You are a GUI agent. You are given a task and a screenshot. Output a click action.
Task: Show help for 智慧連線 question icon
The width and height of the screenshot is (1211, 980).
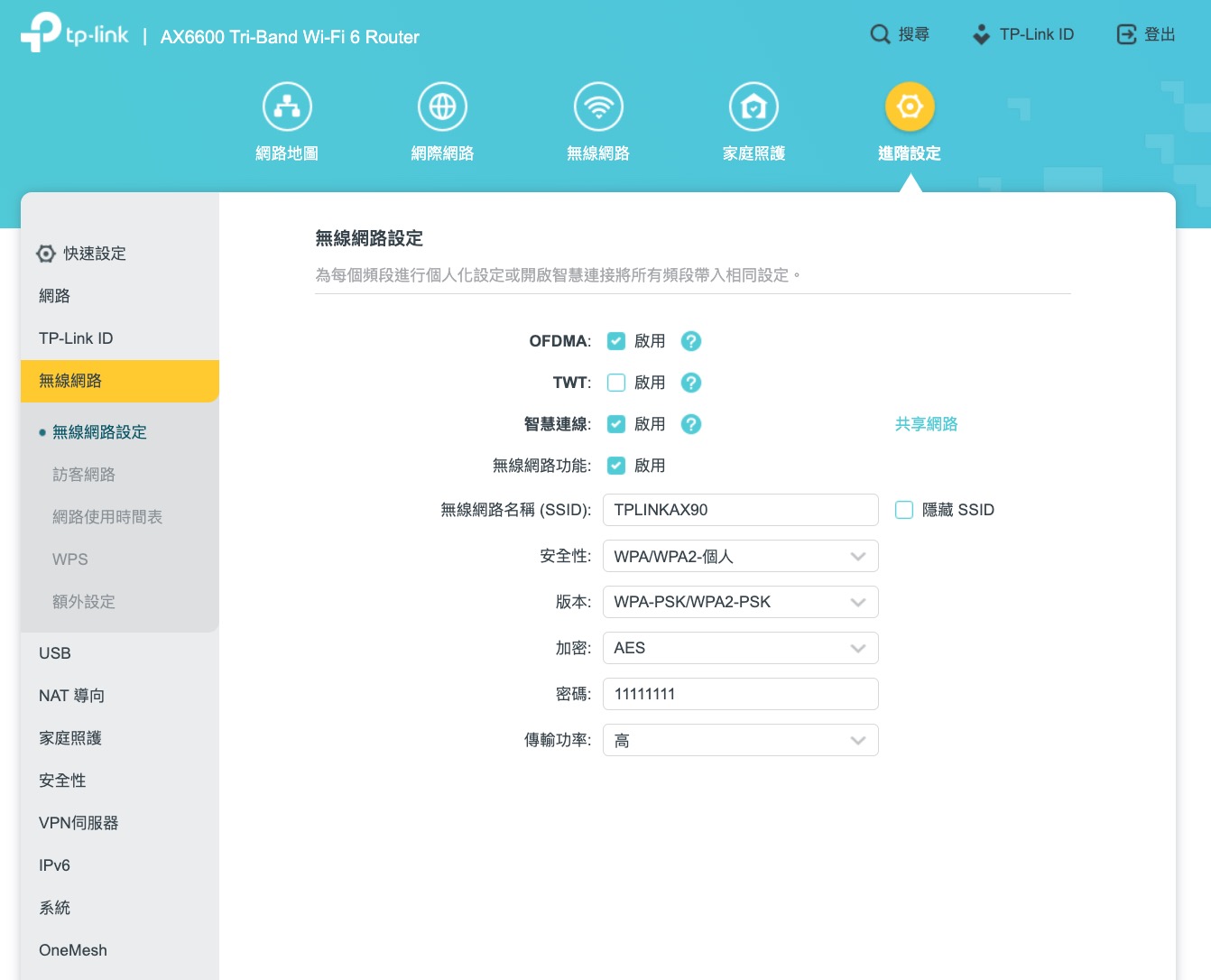(691, 424)
